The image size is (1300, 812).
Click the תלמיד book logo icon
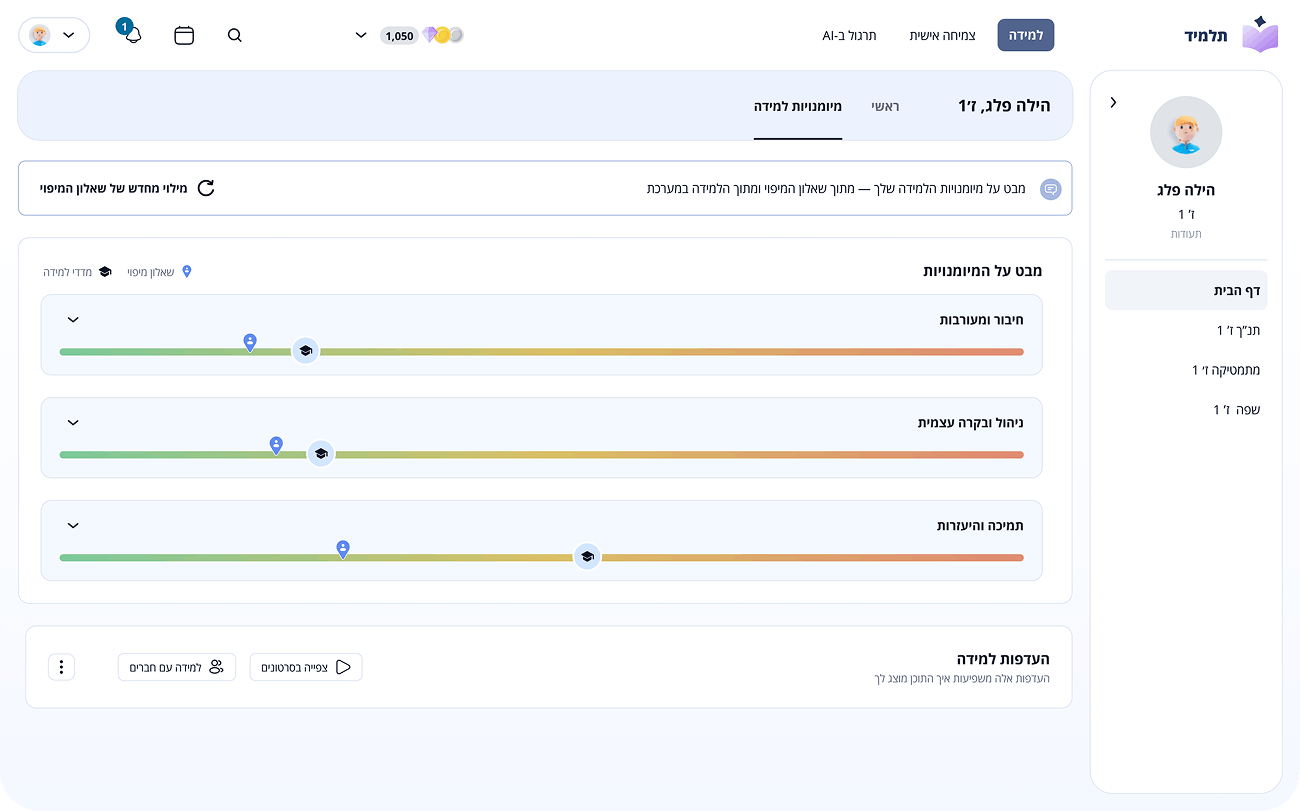pyautogui.click(x=1260, y=35)
